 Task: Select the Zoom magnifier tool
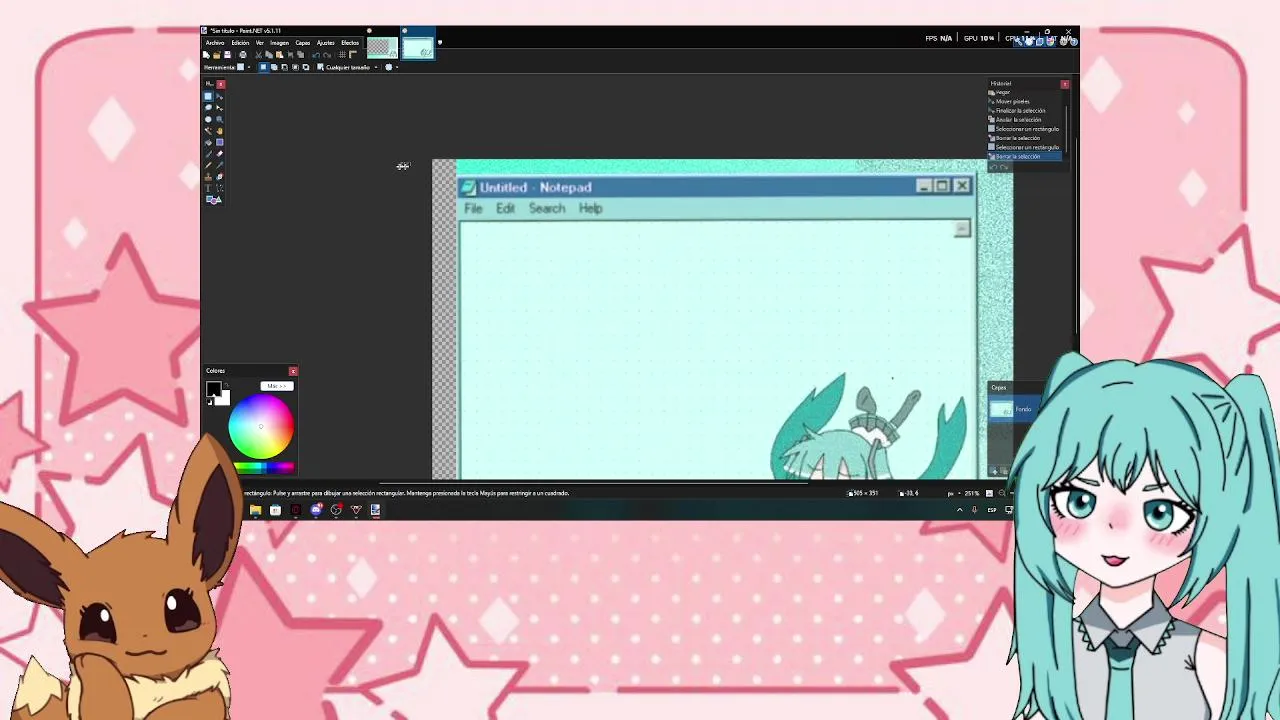point(219,119)
